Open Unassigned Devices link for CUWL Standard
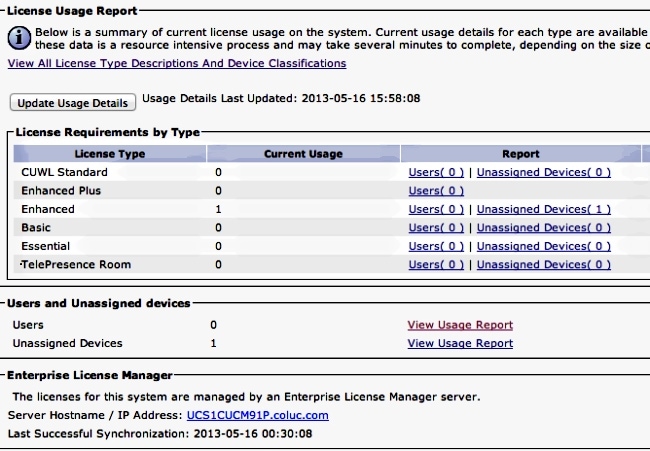Image resolution: width=650 pixels, height=451 pixels. pyautogui.click(x=543, y=172)
